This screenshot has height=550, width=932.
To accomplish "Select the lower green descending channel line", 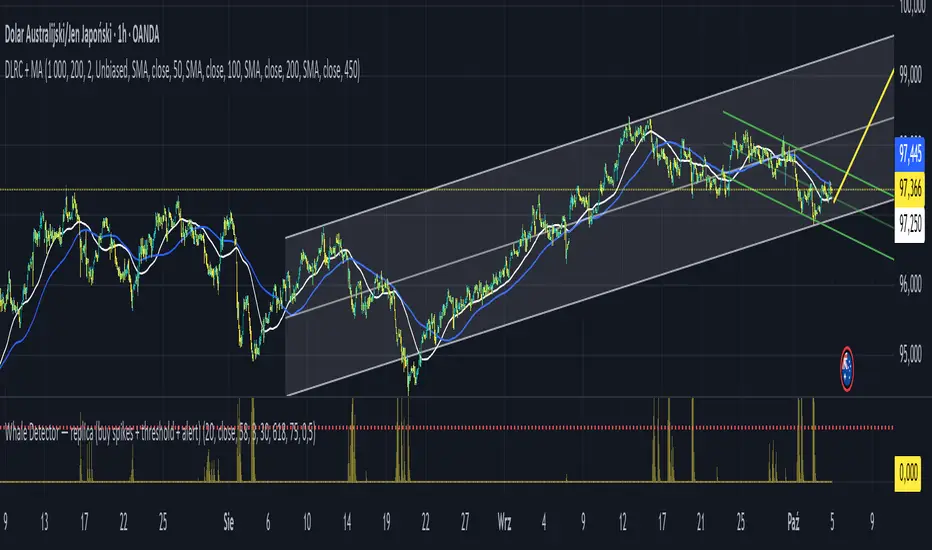I will (810, 219).
